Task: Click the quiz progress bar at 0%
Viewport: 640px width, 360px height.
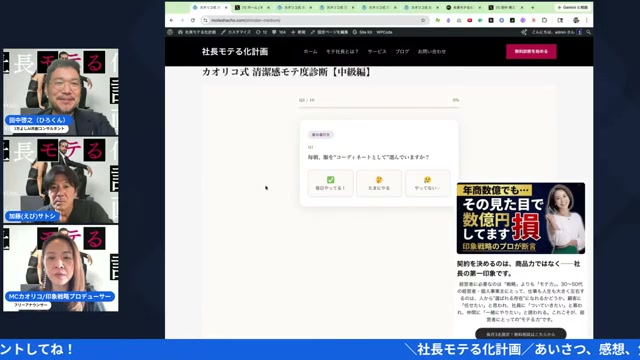Action: coord(379,108)
